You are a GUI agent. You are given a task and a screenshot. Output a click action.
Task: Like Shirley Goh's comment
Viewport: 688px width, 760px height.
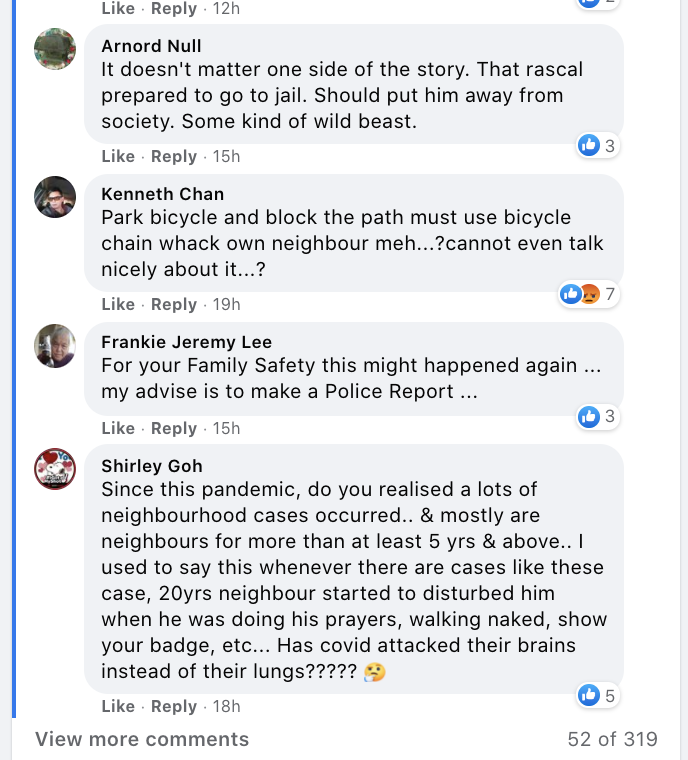118,706
